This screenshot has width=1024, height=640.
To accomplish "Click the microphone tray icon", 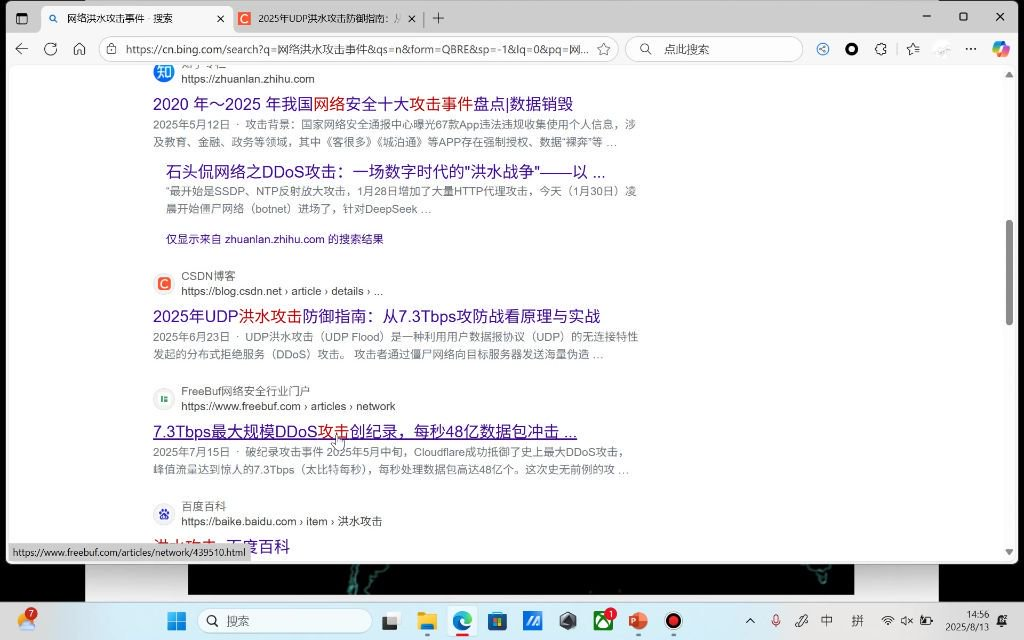I will click(x=776, y=621).
